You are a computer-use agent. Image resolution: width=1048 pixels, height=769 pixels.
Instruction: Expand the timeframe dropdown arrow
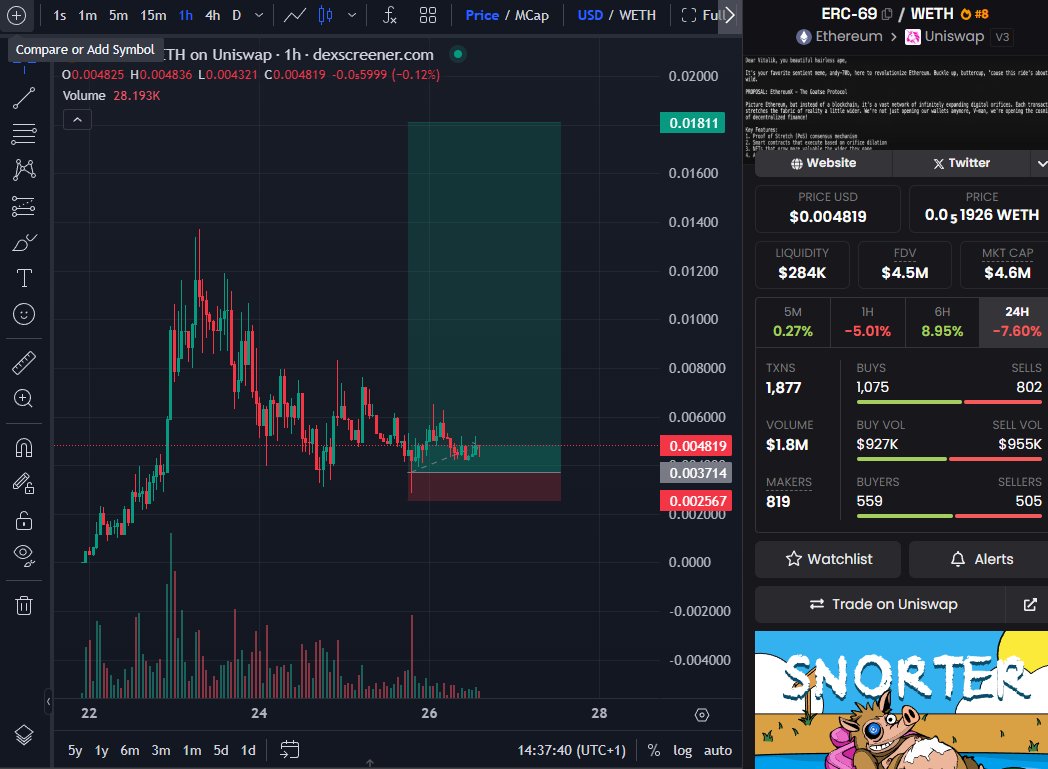(x=259, y=15)
